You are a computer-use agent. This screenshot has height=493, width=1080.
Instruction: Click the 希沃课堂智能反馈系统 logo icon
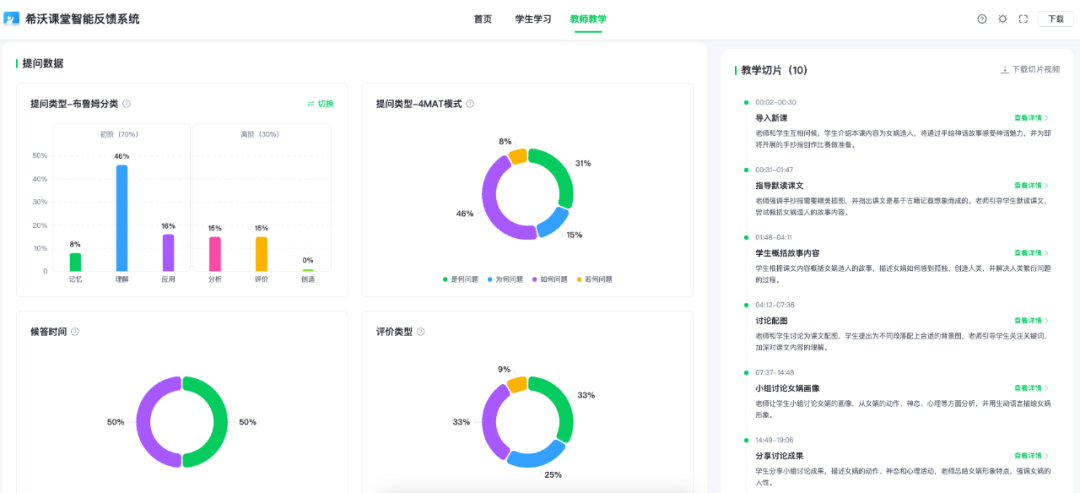point(12,19)
